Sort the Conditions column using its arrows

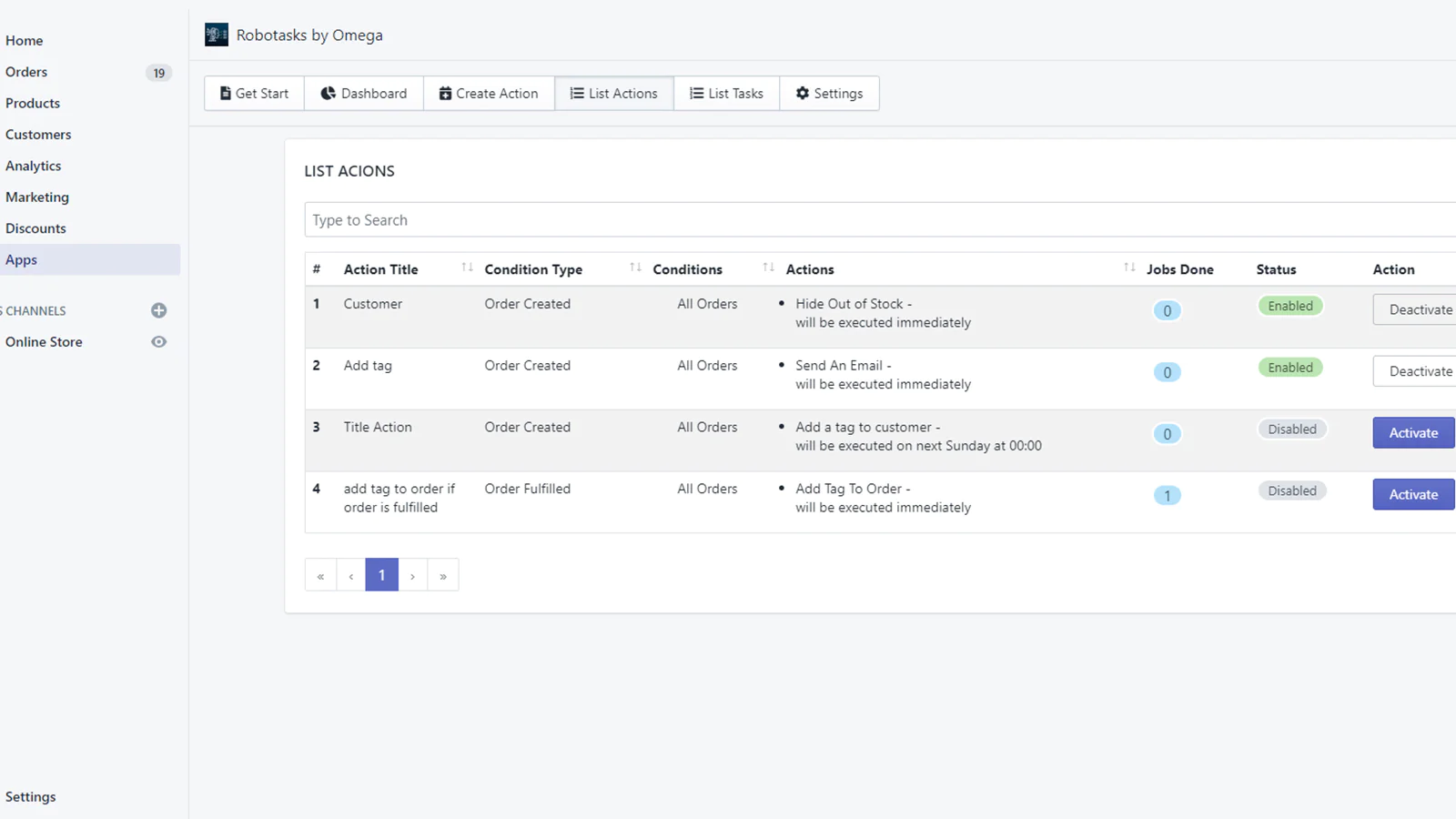point(768,267)
